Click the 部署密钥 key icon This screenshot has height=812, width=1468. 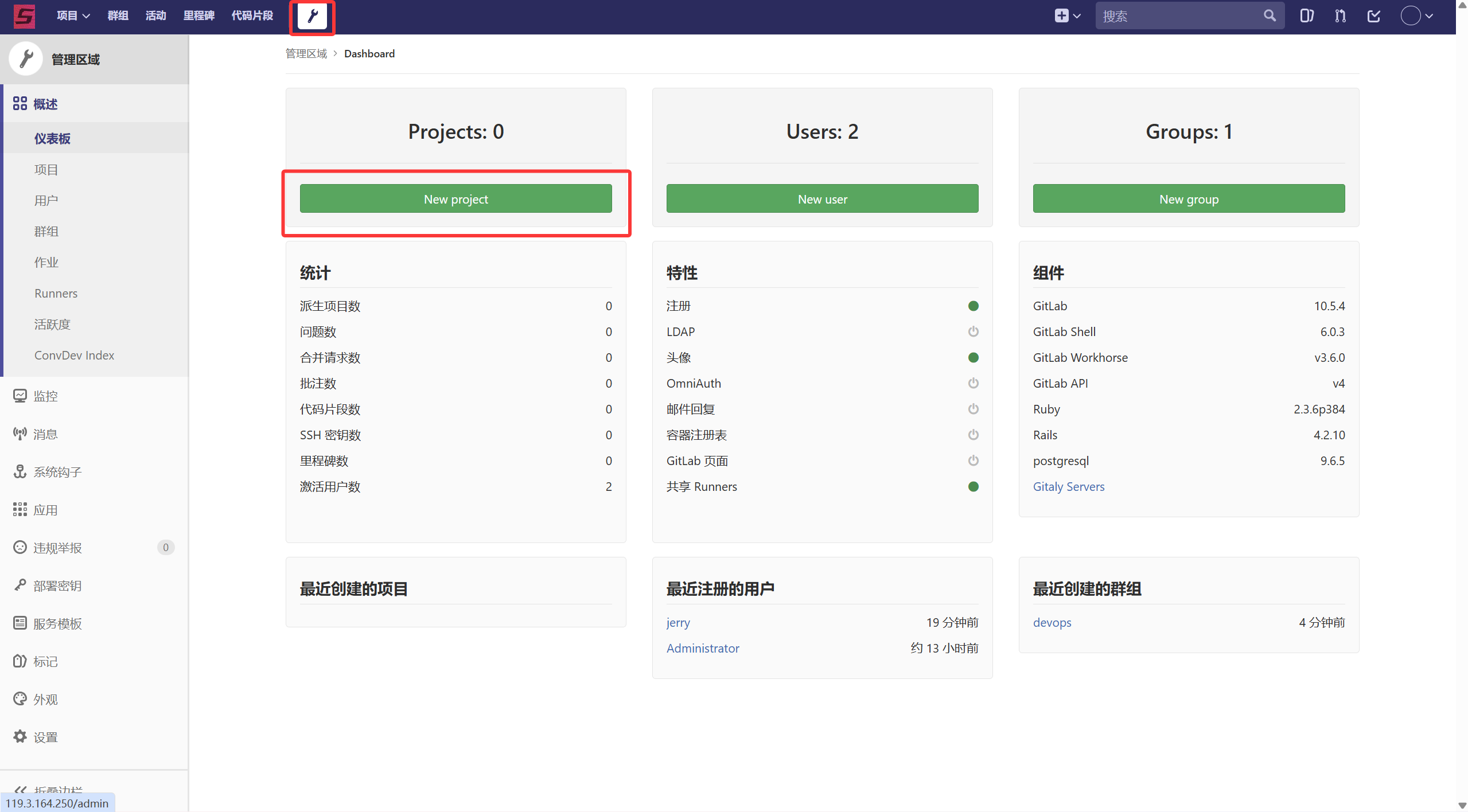click(20, 585)
